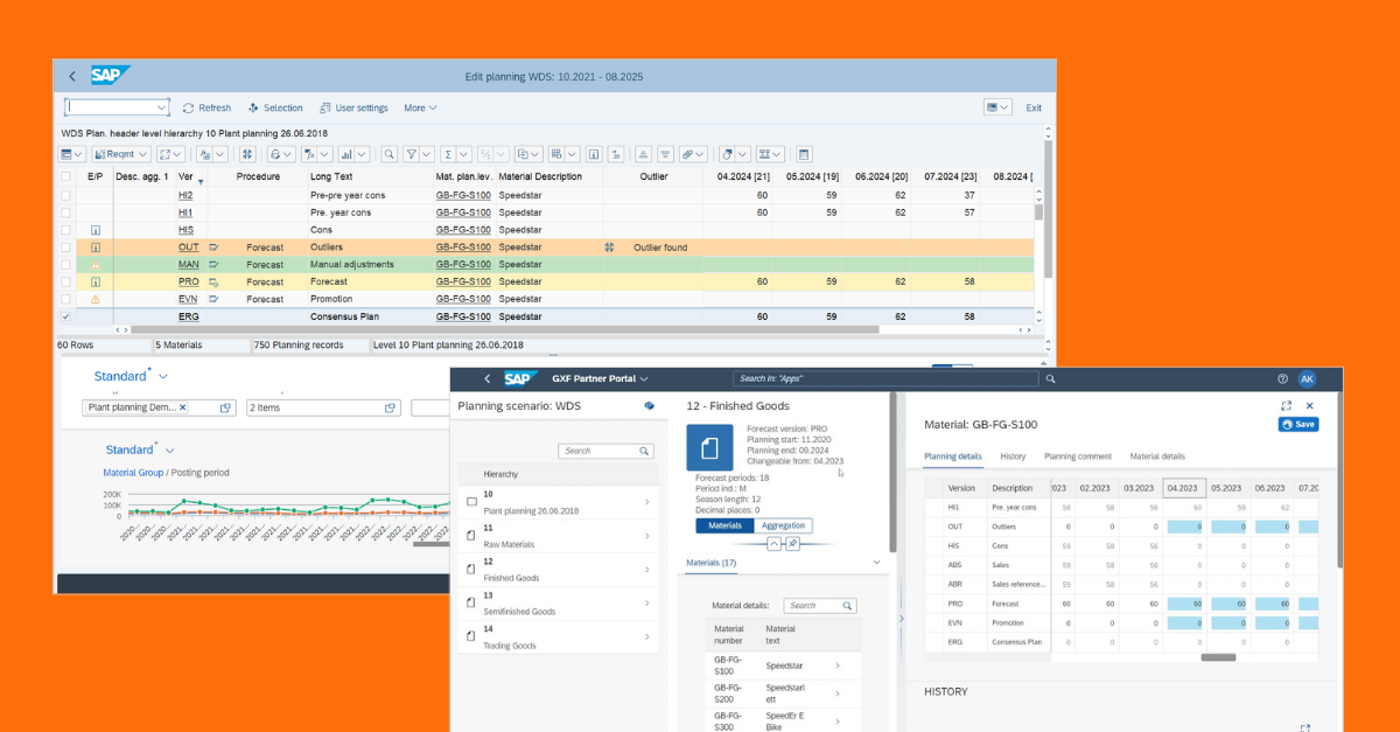The height and width of the screenshot is (732, 1400).
Task: Open the Find/search icon in the planning toolbar
Action: [x=387, y=153]
